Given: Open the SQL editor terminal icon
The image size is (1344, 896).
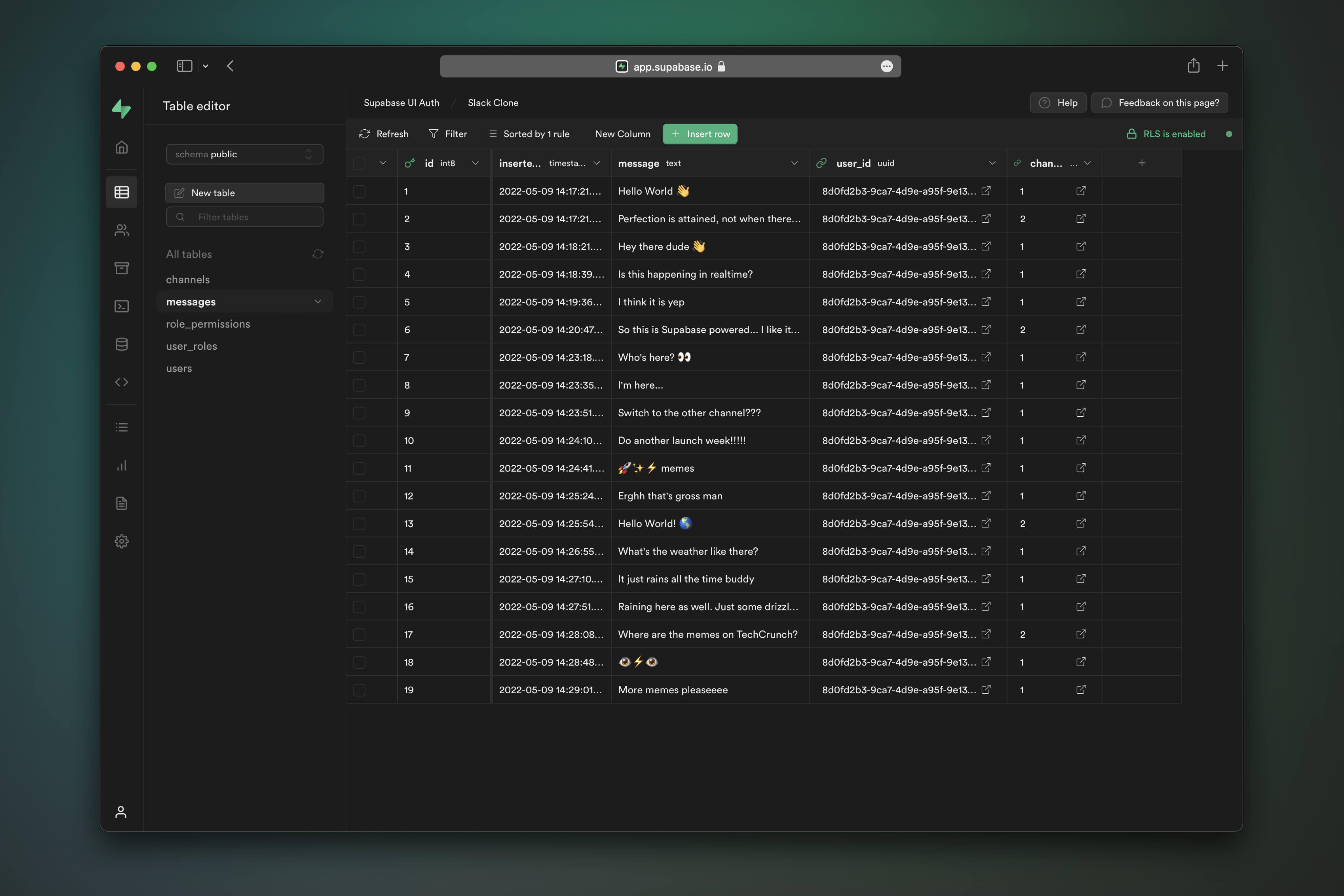Looking at the screenshot, I should coord(121,306).
